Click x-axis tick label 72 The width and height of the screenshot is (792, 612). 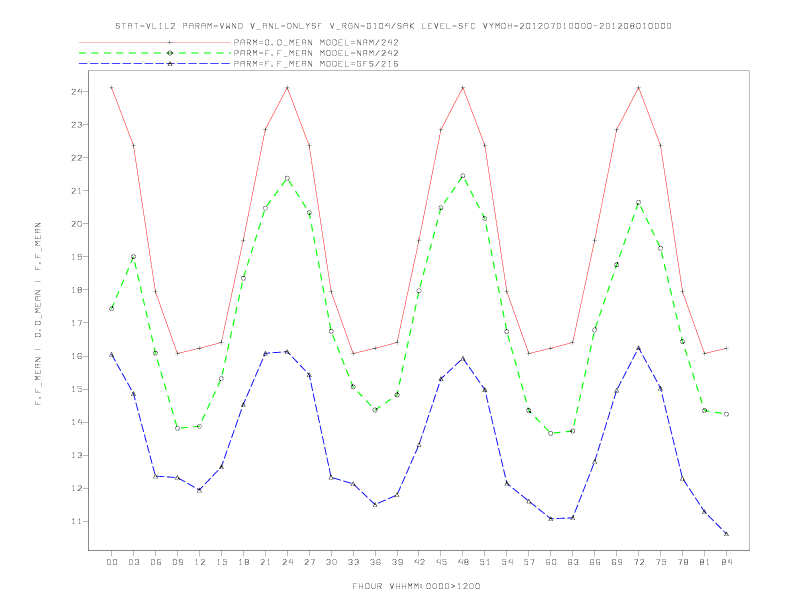click(639, 562)
